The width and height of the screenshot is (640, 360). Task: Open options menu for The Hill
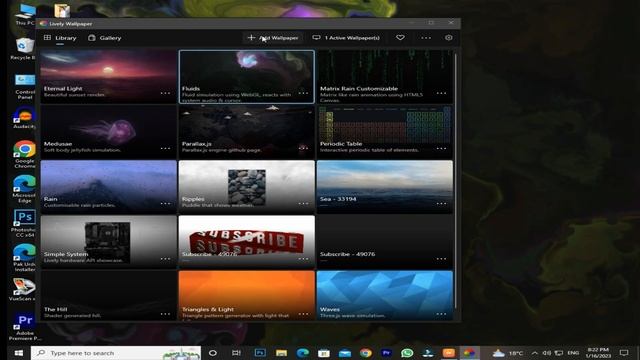coord(165,314)
